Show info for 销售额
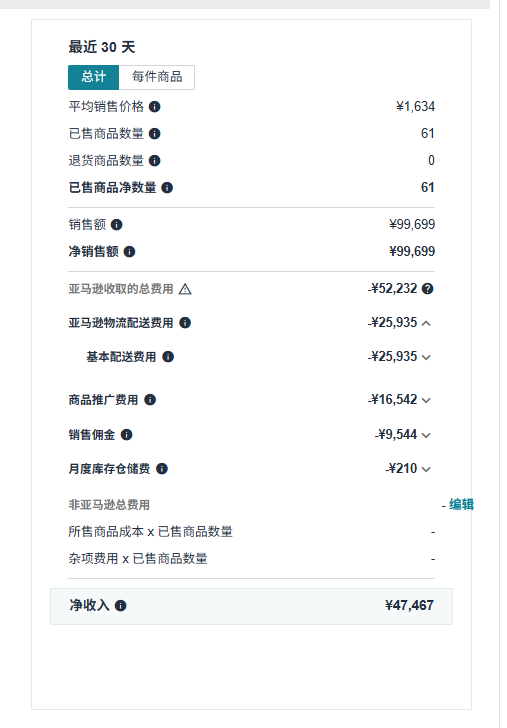Viewport: 507px width, 728px height. pyautogui.click(x=117, y=225)
